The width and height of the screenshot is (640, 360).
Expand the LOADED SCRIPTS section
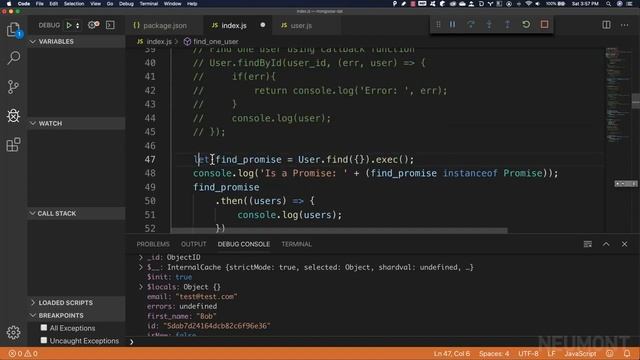click(x=76, y=303)
